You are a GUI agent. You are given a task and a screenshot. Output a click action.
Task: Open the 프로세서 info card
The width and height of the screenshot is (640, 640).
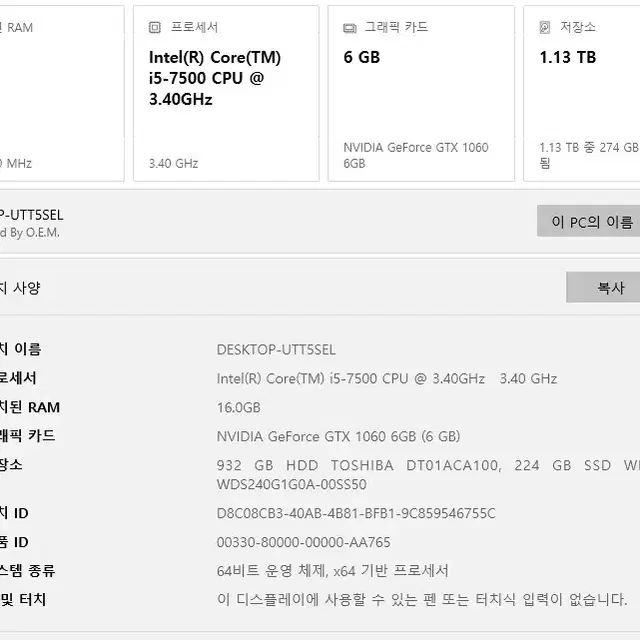click(x=226, y=93)
